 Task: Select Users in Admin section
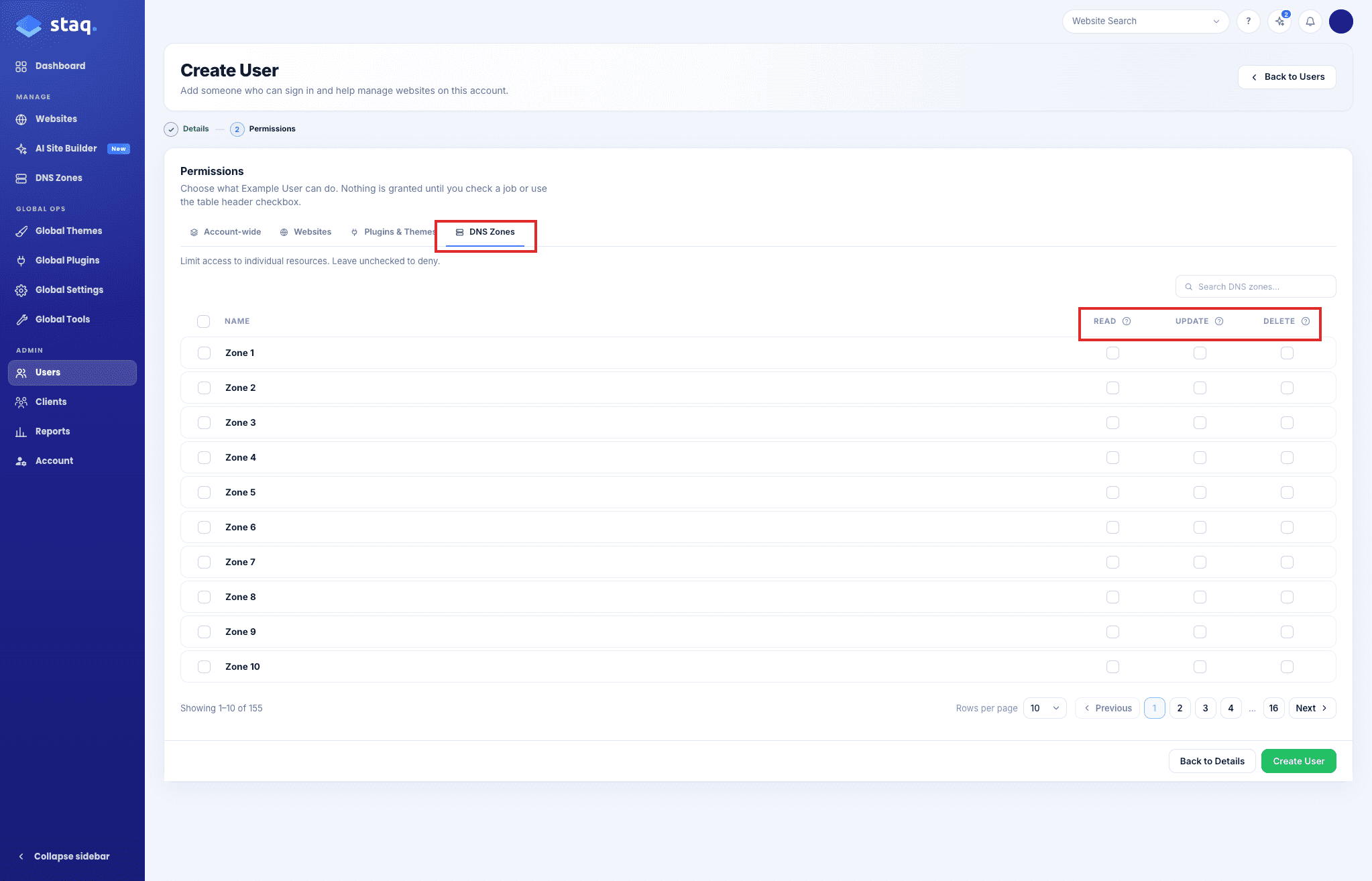tap(72, 372)
